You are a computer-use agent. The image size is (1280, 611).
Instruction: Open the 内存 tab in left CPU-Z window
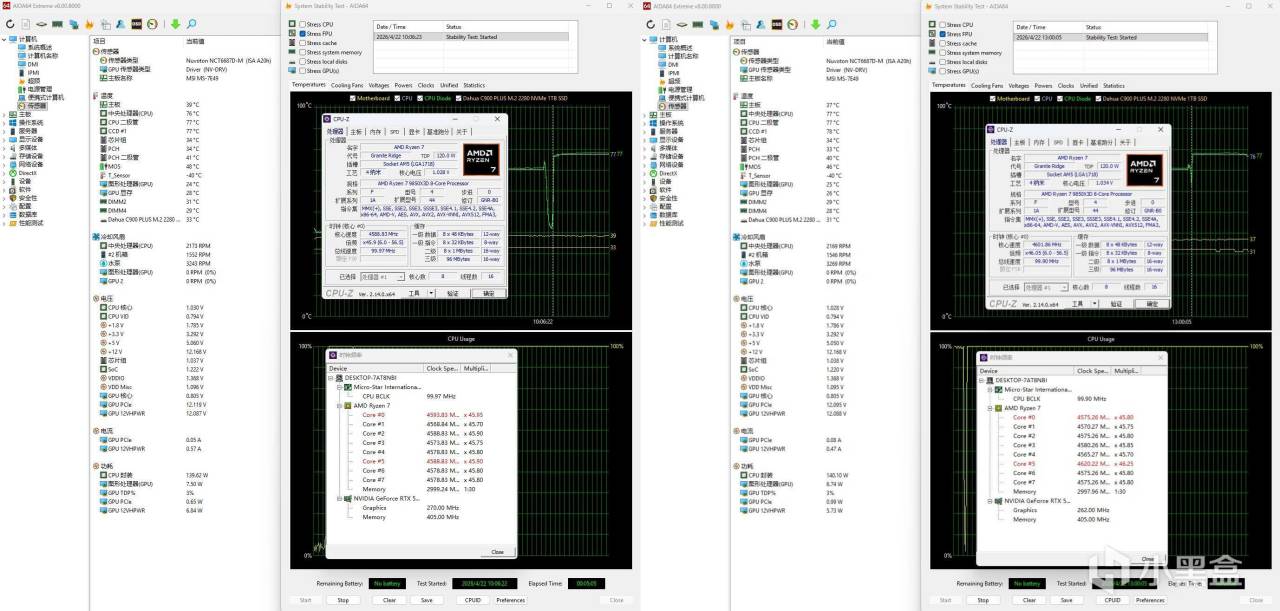tap(375, 132)
